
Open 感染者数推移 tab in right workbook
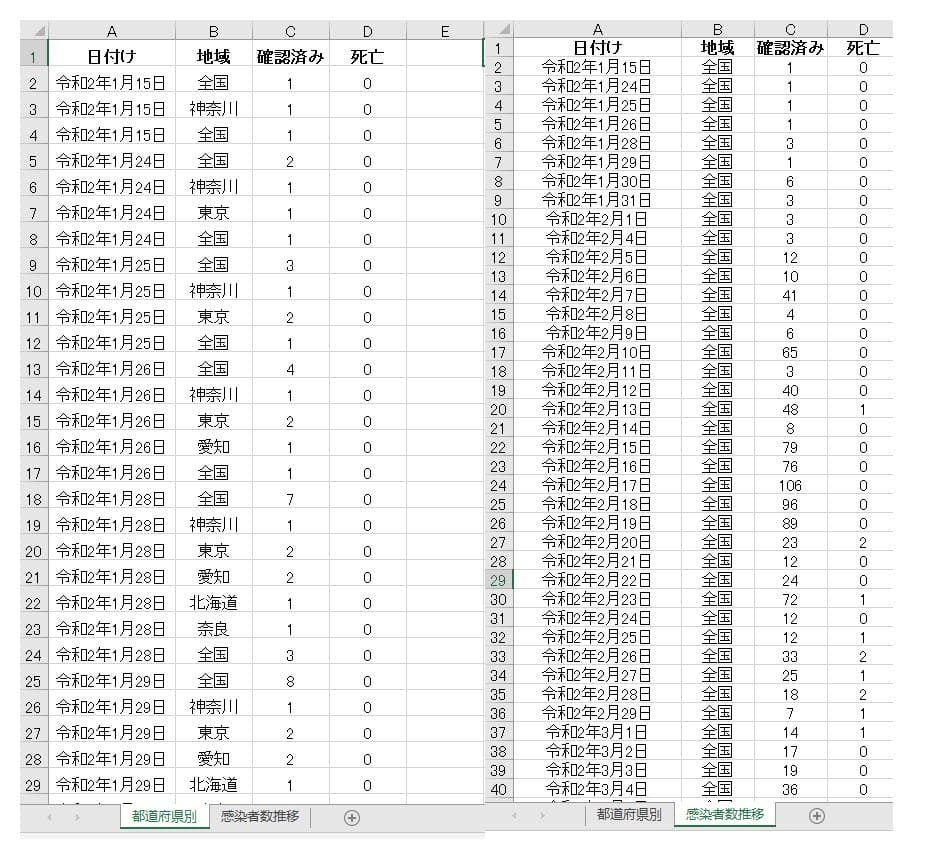(x=724, y=814)
